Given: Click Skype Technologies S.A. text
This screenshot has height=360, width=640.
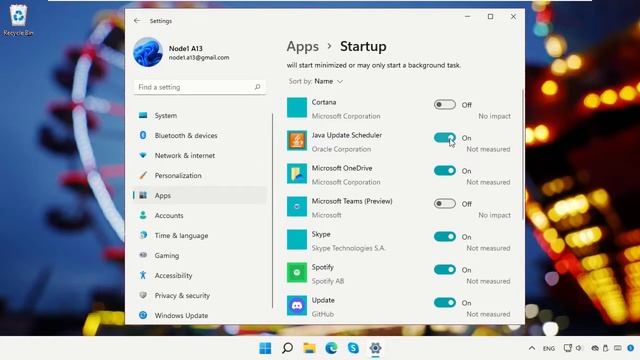Looking at the screenshot, I should (348, 248).
